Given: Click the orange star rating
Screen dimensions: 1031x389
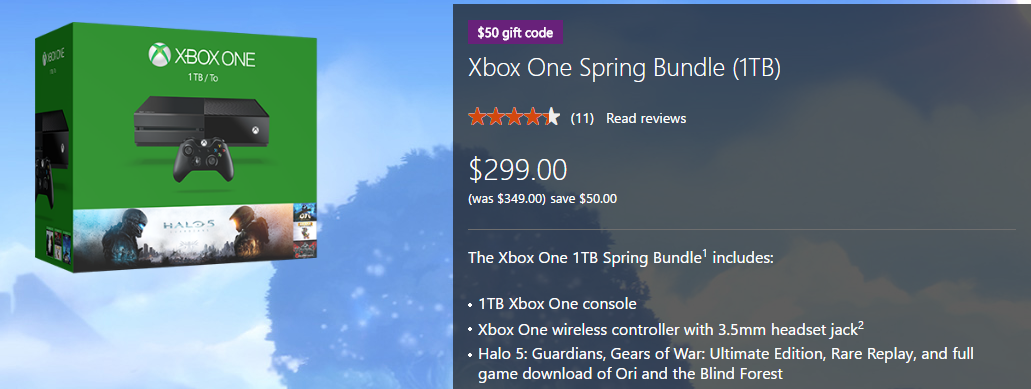Looking at the screenshot, I should [514, 118].
